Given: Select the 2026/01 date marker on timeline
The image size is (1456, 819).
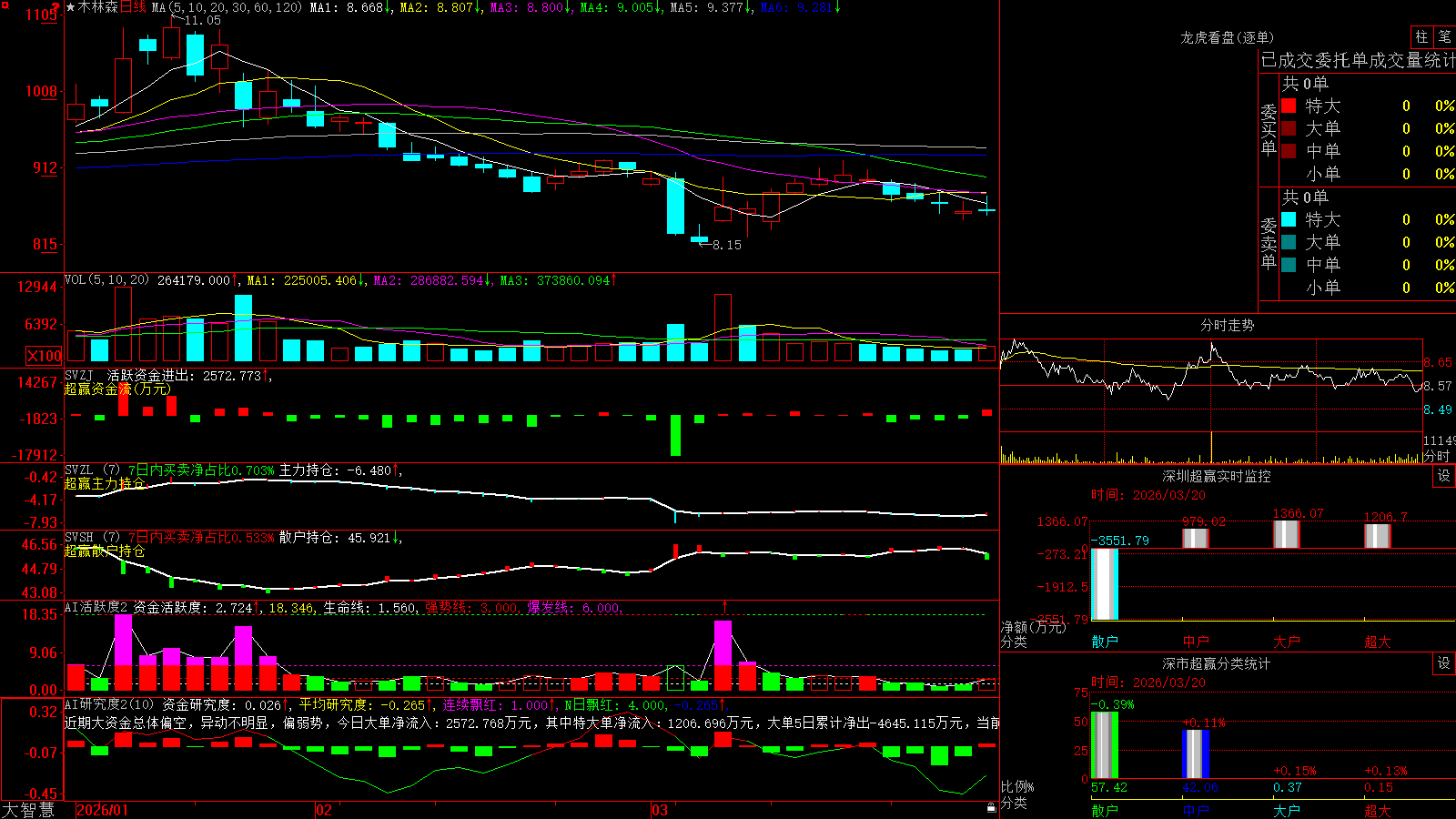Looking at the screenshot, I should (103, 810).
